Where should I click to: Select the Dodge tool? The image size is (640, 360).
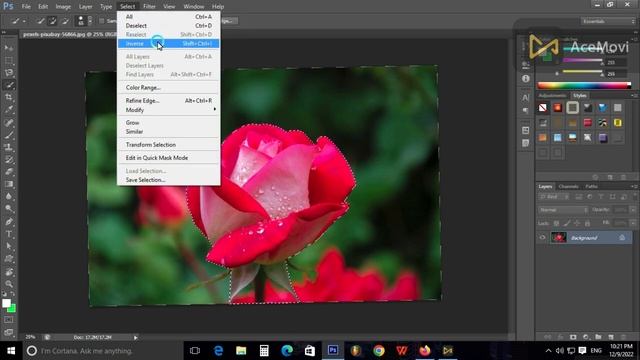(x=9, y=208)
